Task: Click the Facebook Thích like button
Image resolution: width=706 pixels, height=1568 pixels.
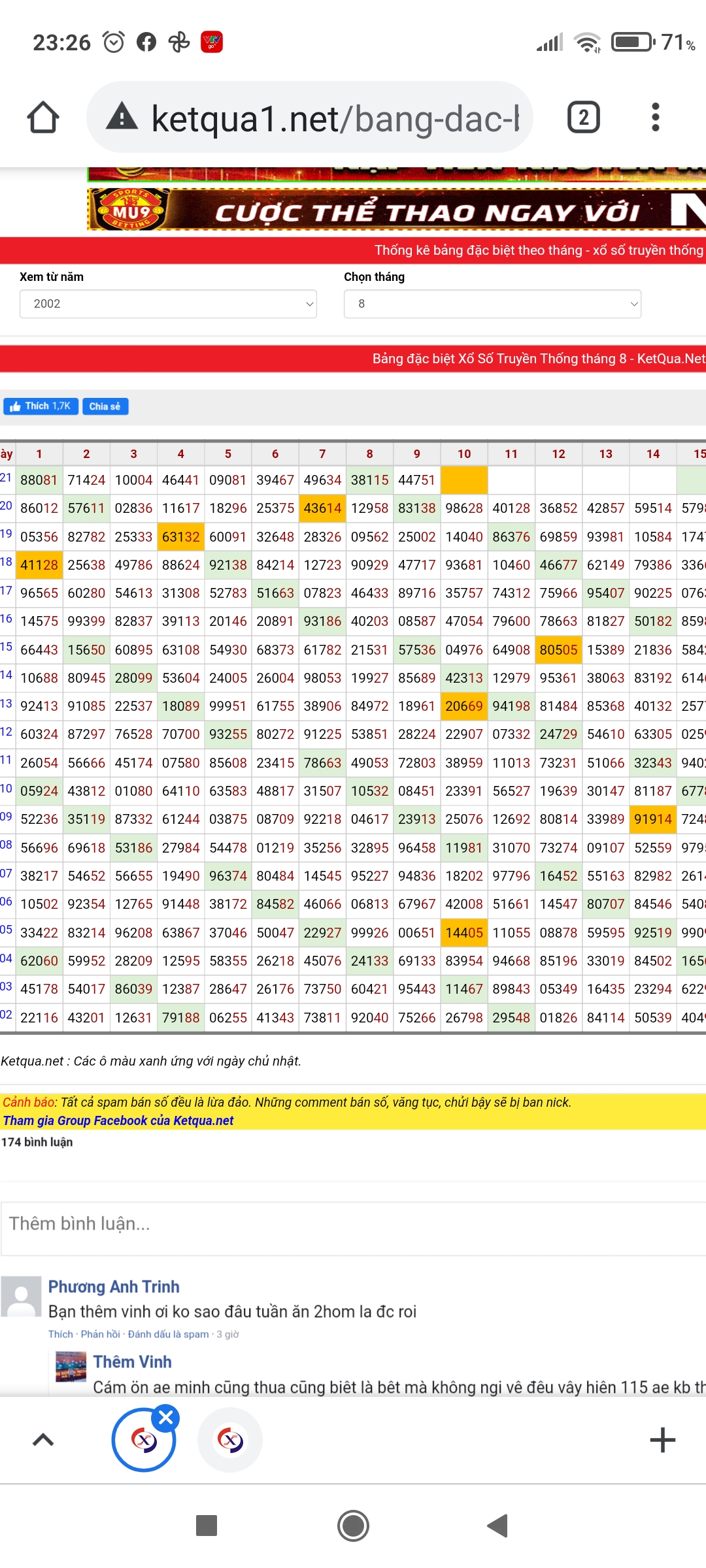Action: coord(41,406)
